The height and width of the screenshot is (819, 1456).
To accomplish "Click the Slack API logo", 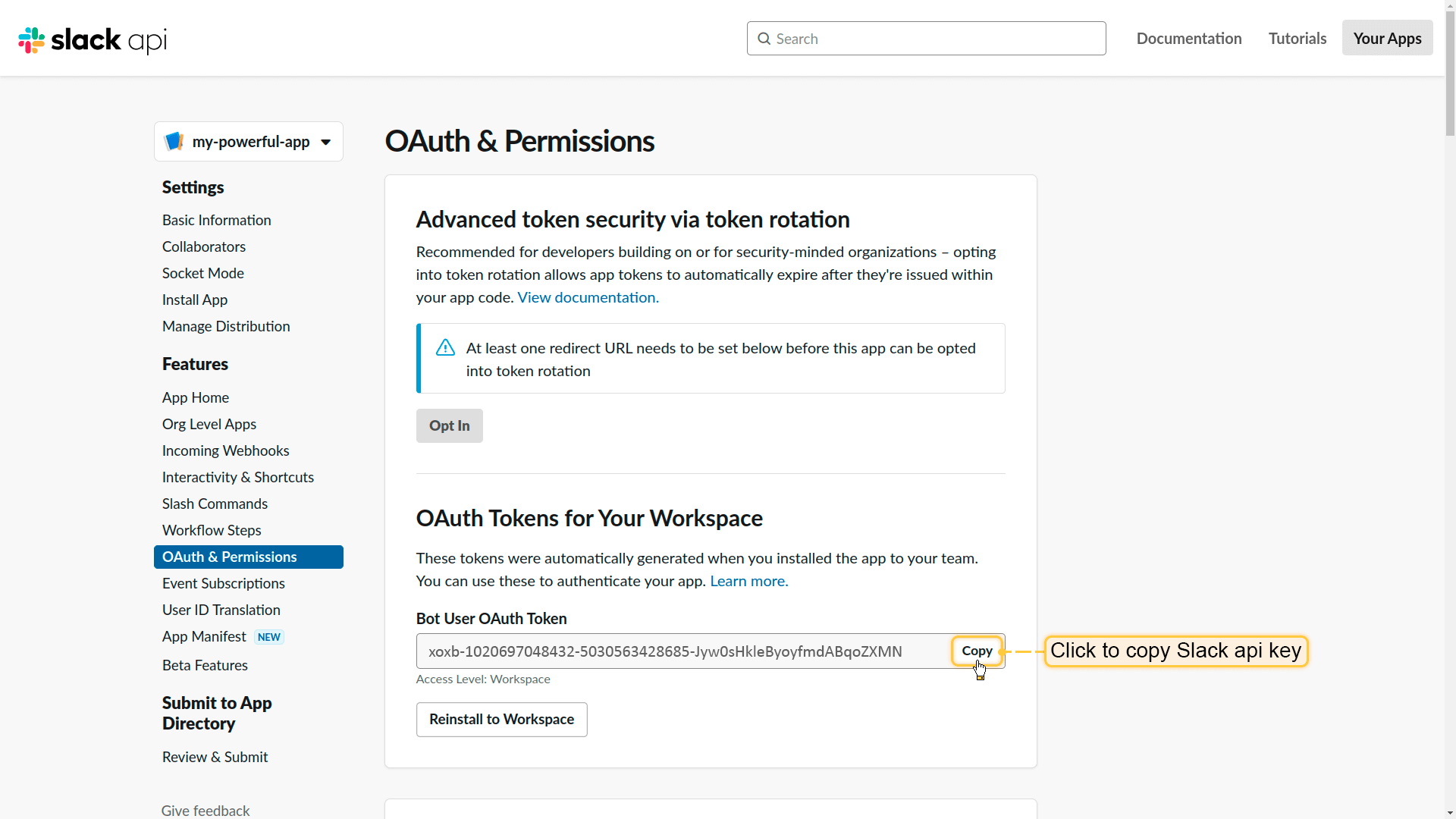I will [x=92, y=39].
